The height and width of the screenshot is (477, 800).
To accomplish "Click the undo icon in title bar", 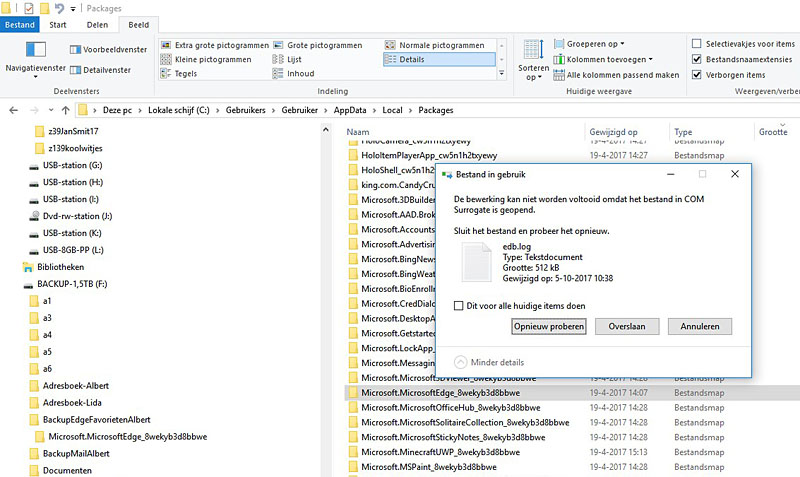I will tap(59, 8).
